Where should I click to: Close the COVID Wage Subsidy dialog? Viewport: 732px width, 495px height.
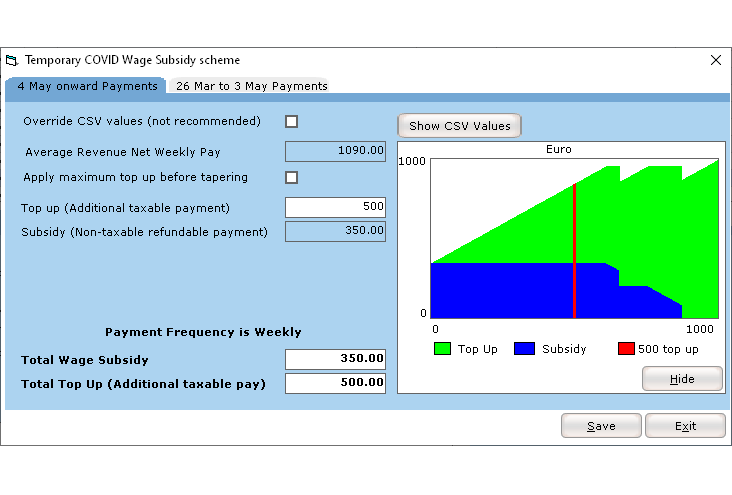click(x=715, y=60)
